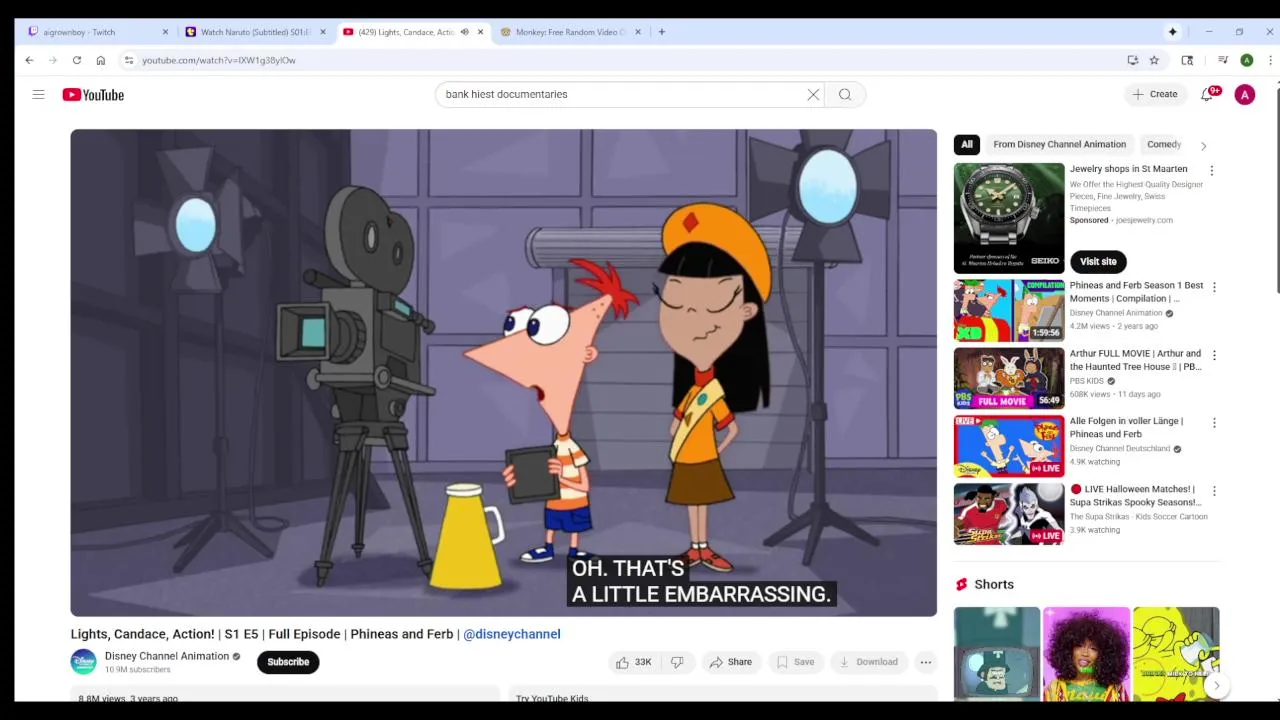Open LIVE Halloween Matches video title
The height and width of the screenshot is (720, 1280).
pyautogui.click(x=1135, y=496)
